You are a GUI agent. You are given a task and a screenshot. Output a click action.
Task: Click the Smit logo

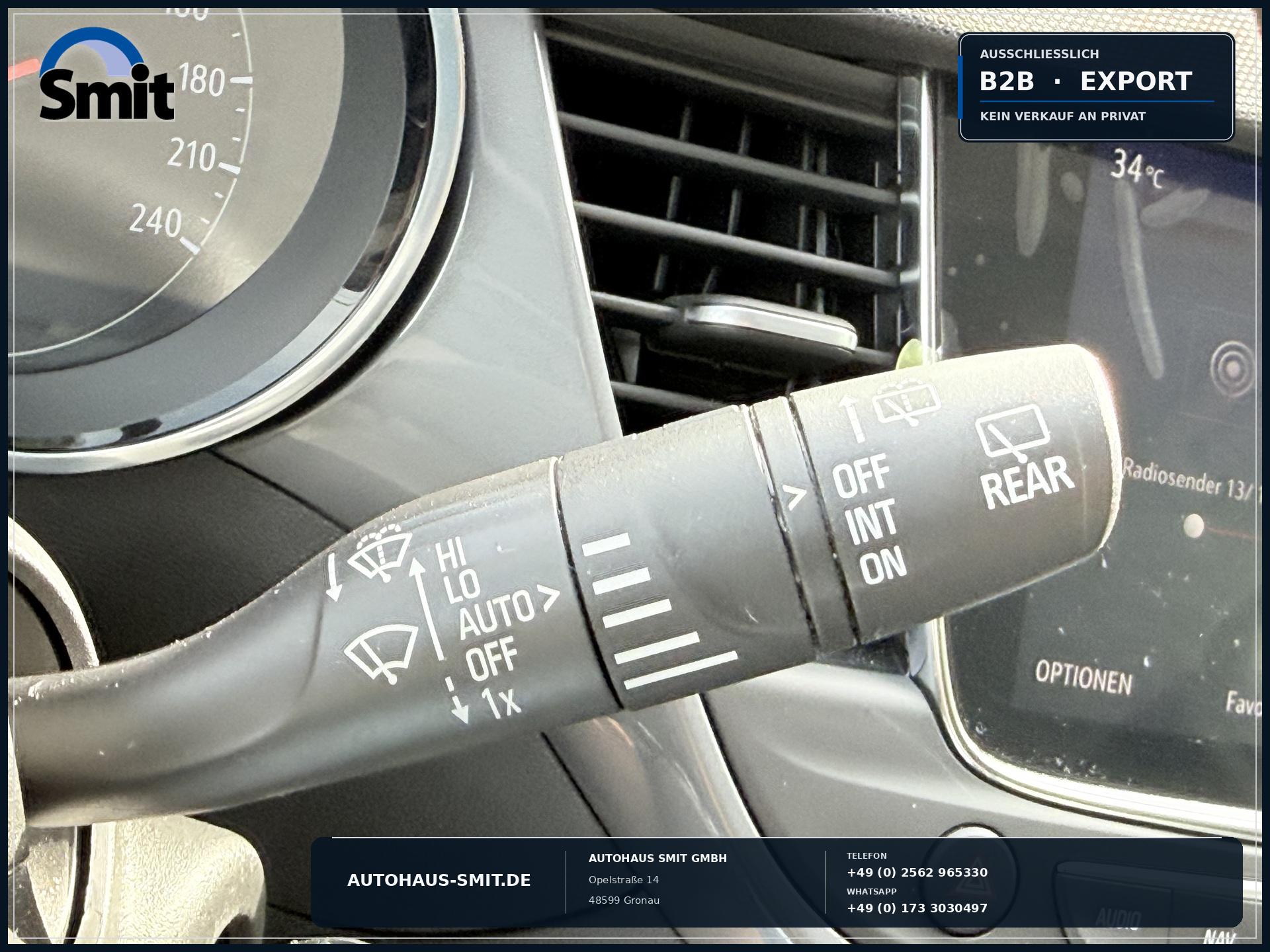[106, 73]
